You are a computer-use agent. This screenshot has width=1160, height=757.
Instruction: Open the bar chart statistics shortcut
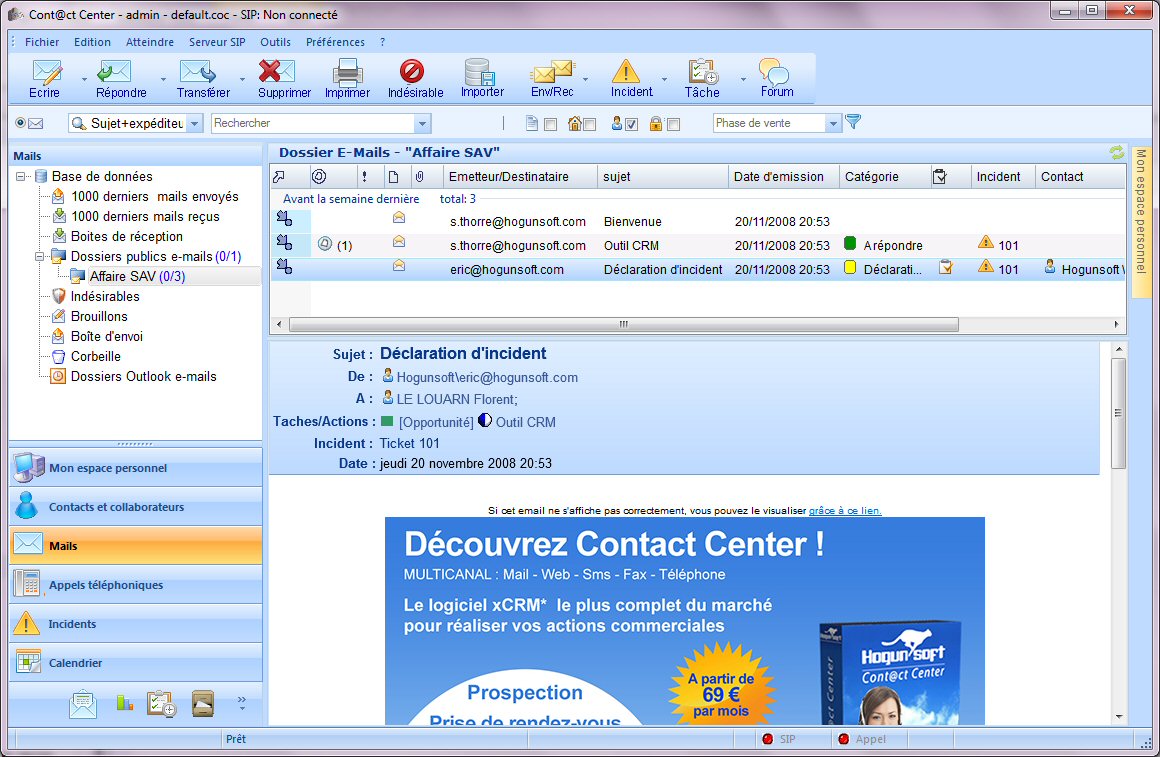click(x=124, y=702)
